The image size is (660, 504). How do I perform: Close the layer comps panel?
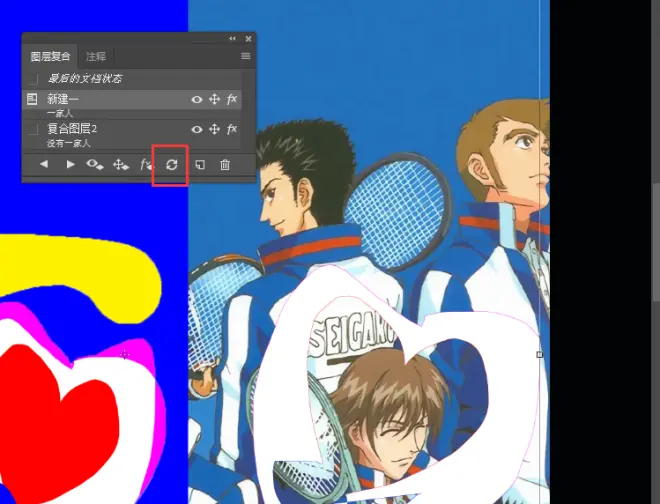click(248, 38)
